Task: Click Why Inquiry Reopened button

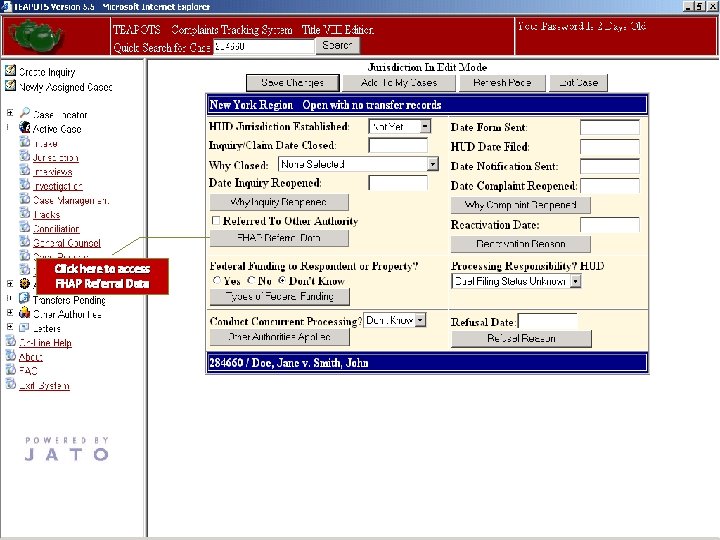Action: pos(279,202)
